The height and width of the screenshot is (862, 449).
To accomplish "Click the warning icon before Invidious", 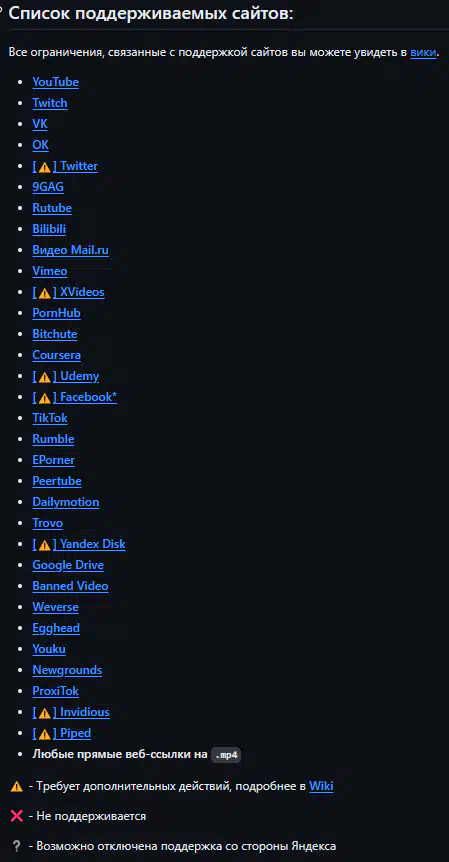I will point(45,712).
